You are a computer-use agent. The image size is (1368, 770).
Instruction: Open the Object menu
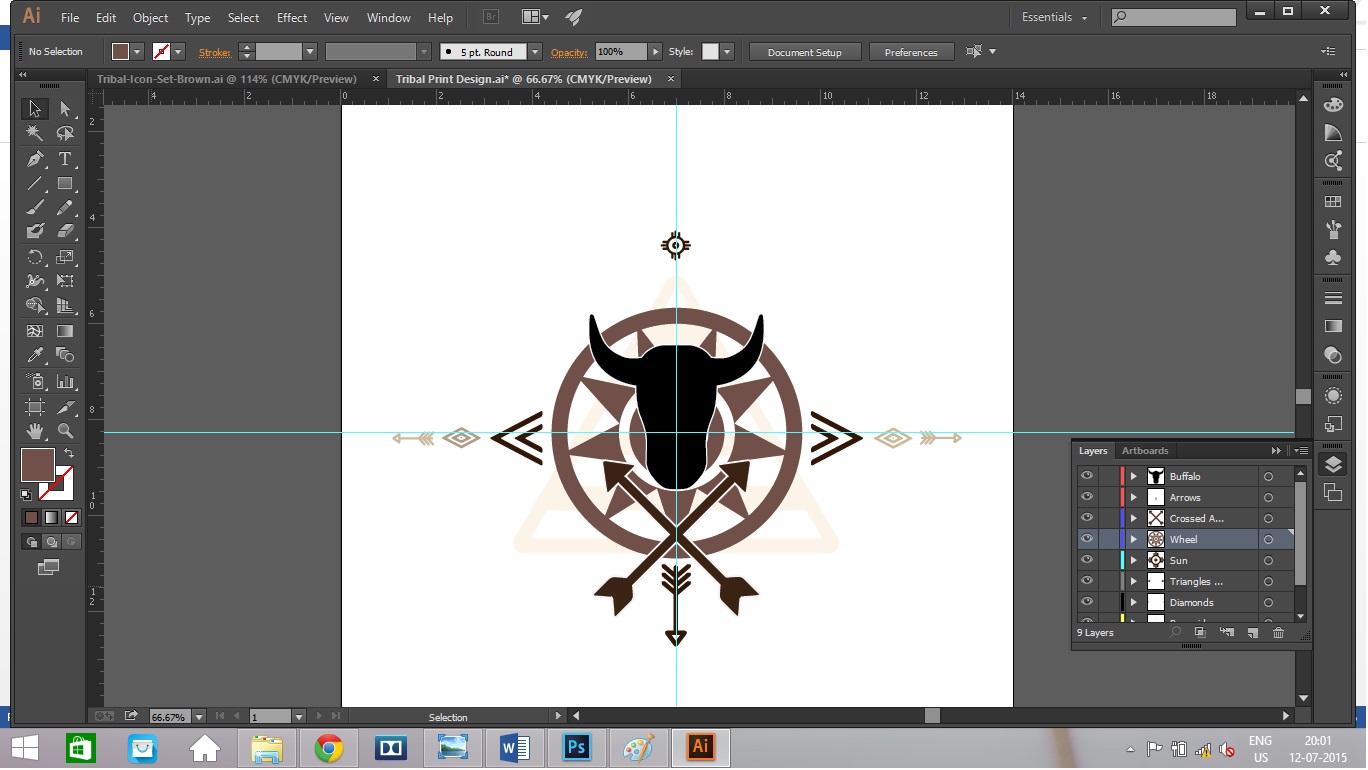[x=151, y=18]
